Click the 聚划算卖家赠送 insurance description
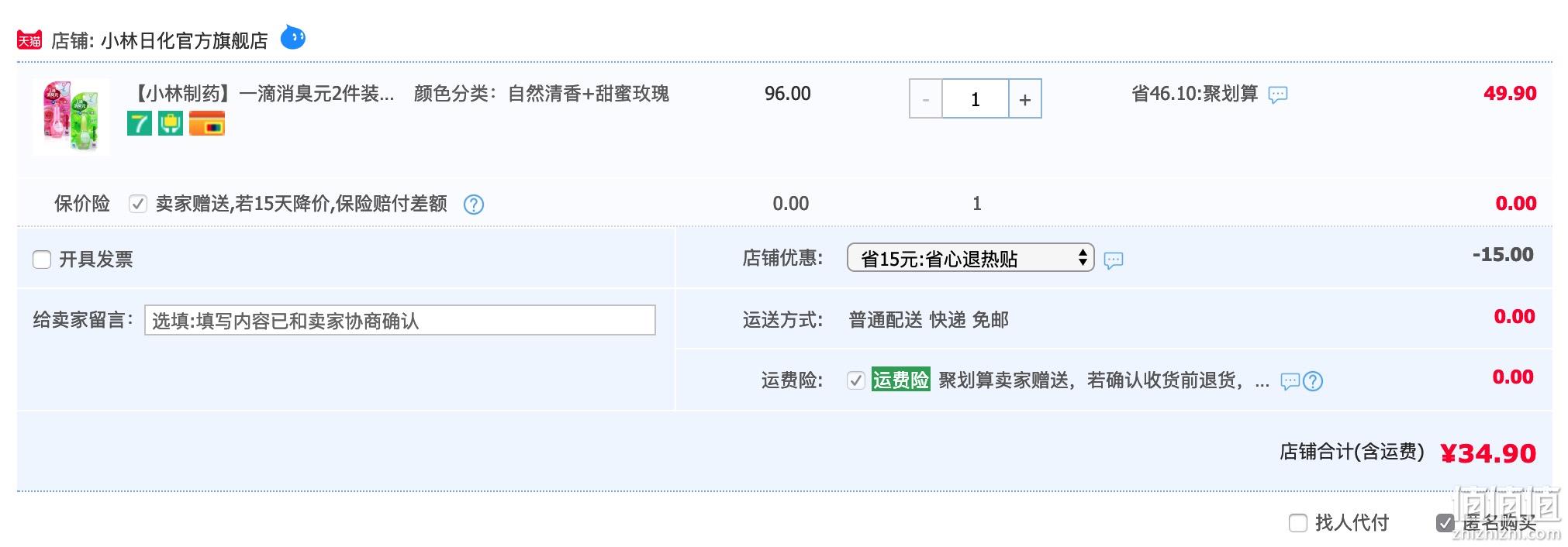1568x547 pixels. (1103, 380)
